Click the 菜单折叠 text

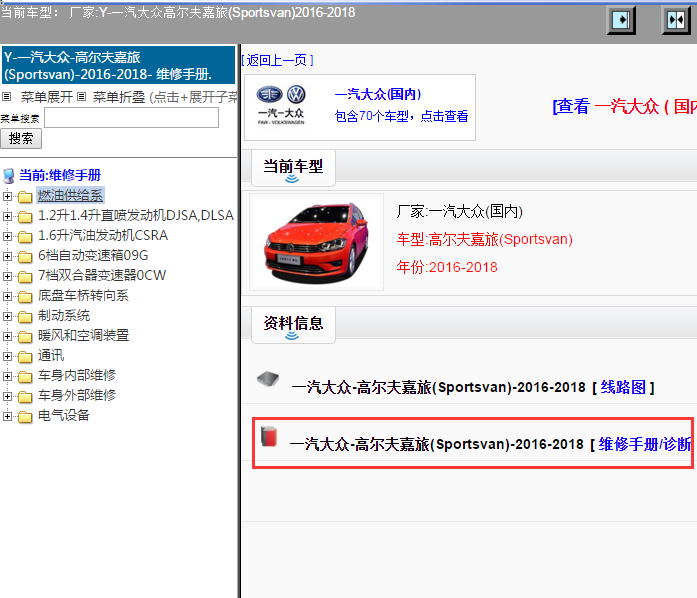pos(119,97)
